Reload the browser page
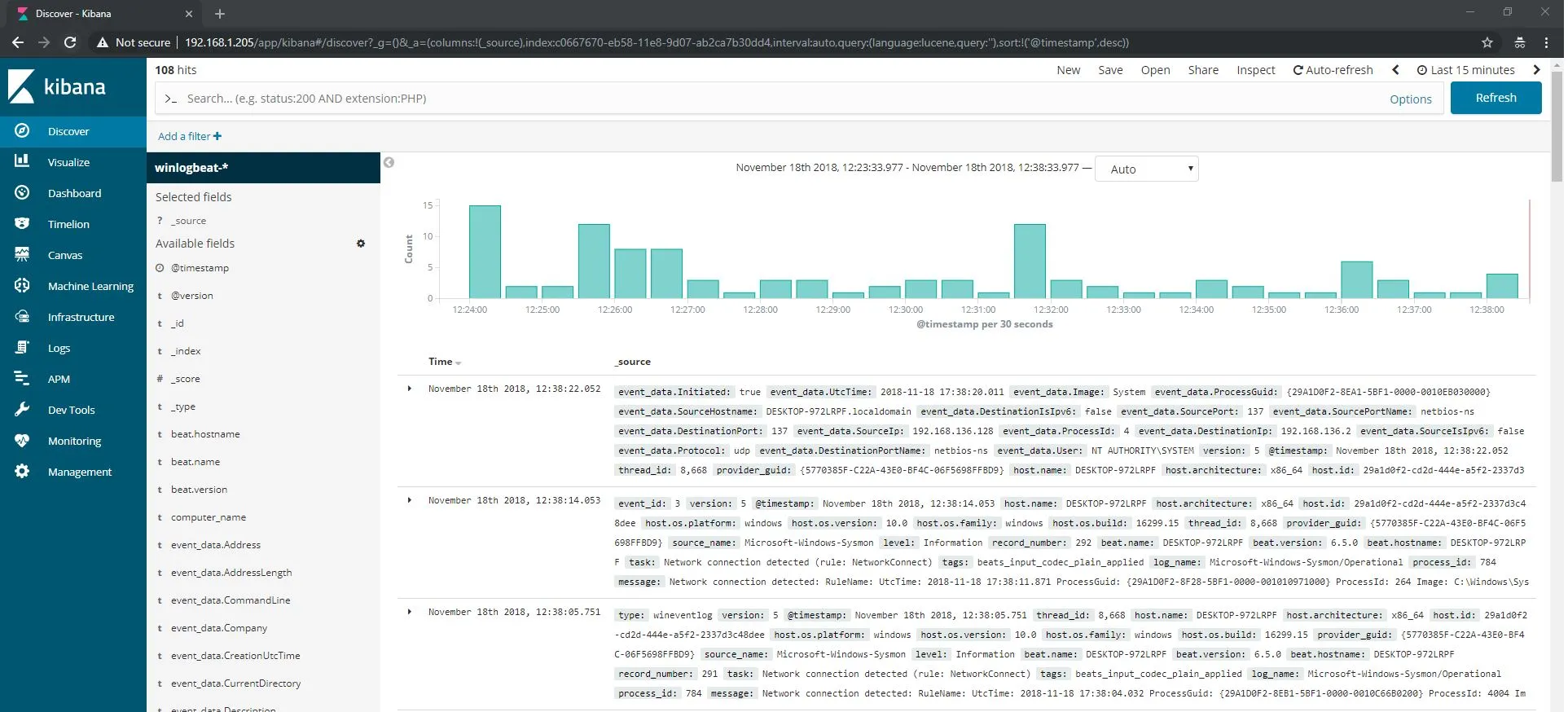 click(x=70, y=42)
